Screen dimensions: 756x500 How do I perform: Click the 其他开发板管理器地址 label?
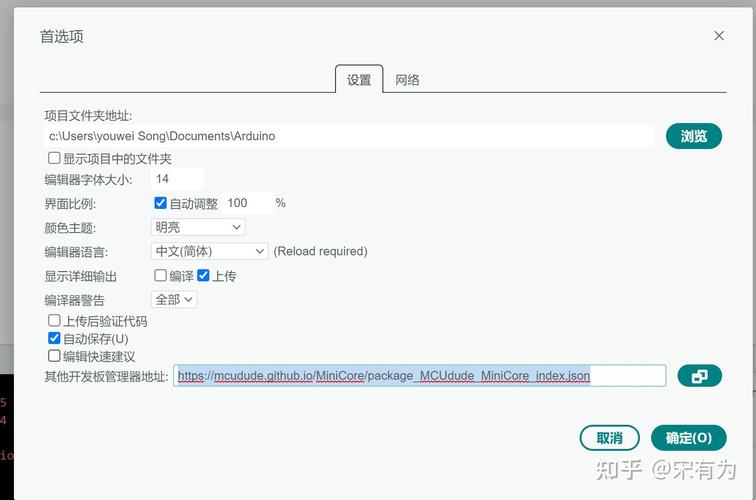click(107, 376)
